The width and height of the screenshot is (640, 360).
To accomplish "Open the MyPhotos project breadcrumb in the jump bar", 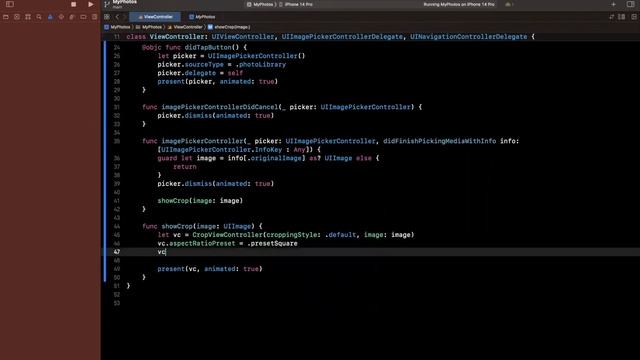I will [117, 27].
